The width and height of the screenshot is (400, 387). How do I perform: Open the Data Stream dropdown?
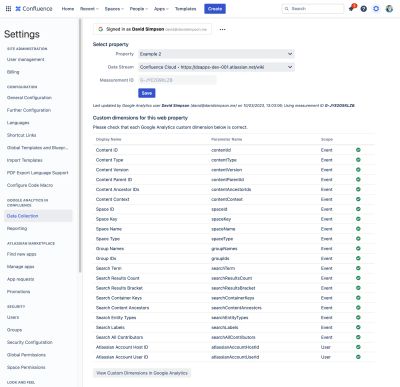tap(216, 67)
